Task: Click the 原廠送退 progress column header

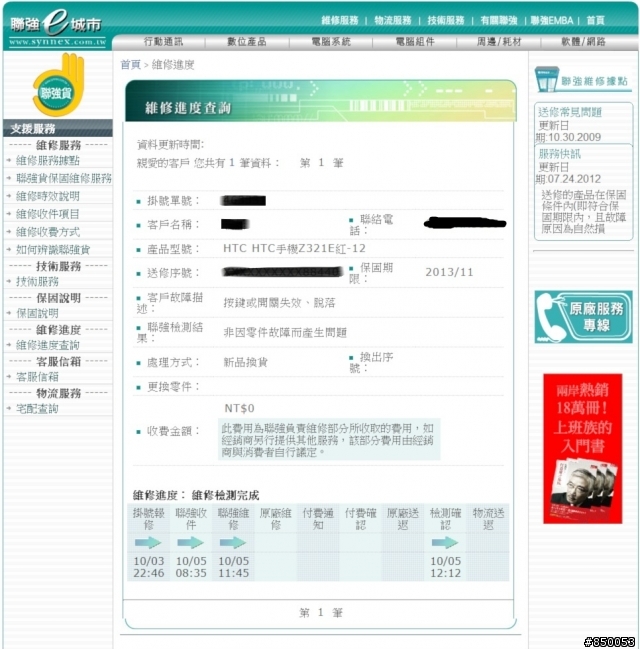Action: point(403,519)
